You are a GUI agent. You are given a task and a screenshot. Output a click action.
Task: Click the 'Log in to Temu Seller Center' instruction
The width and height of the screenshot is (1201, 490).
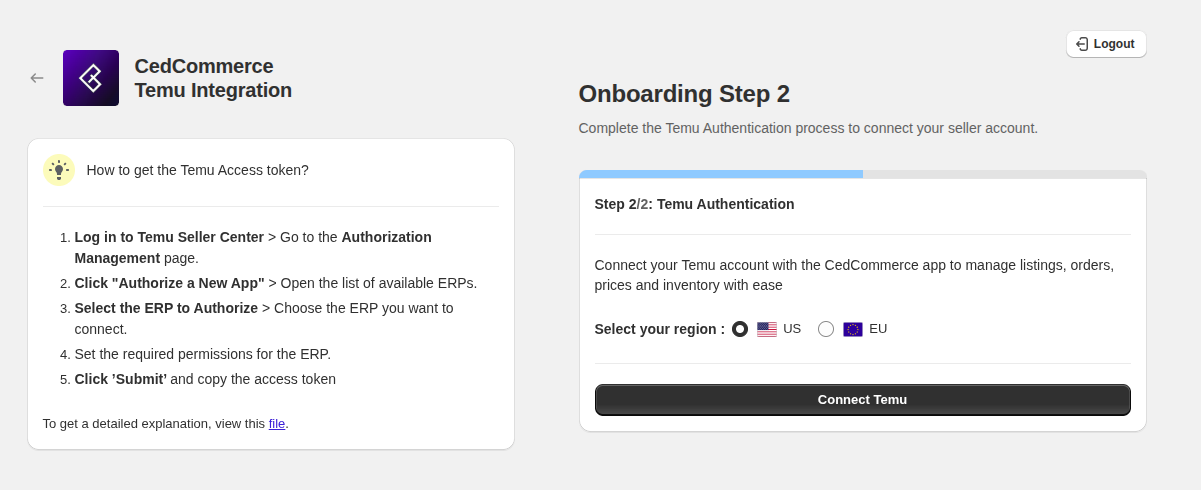tap(169, 237)
